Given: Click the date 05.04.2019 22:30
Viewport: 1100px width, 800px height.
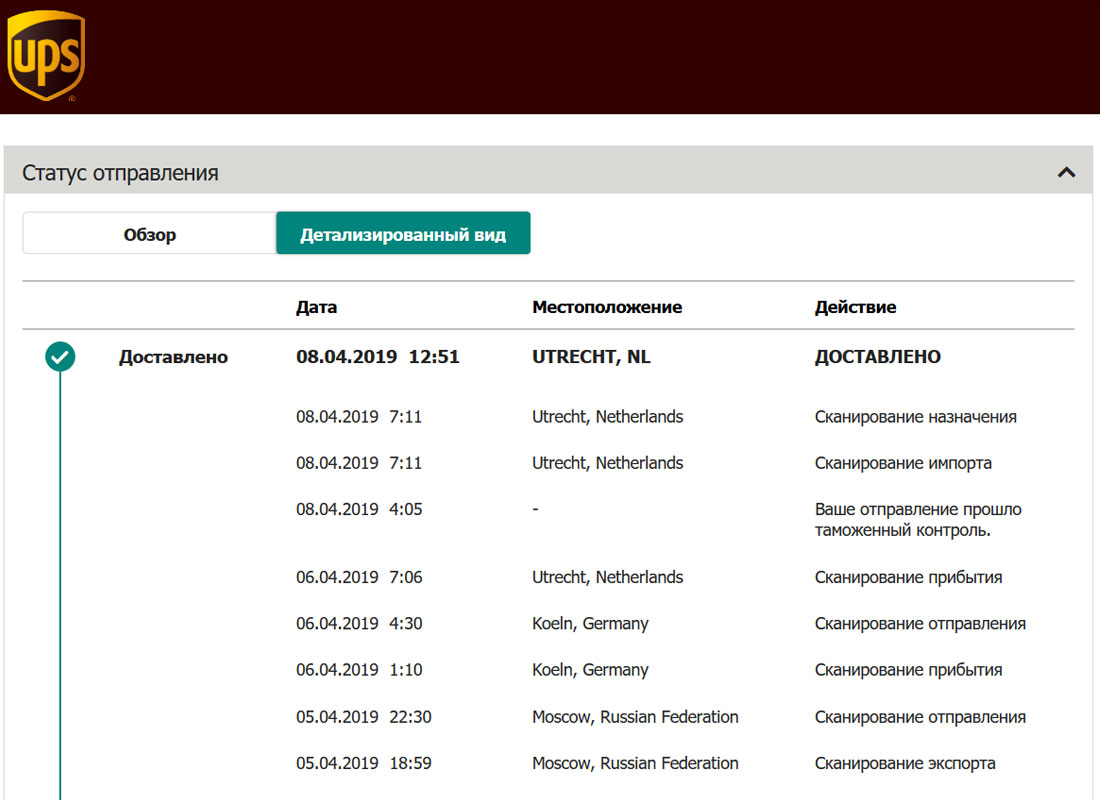Looking at the screenshot, I should 363,716.
